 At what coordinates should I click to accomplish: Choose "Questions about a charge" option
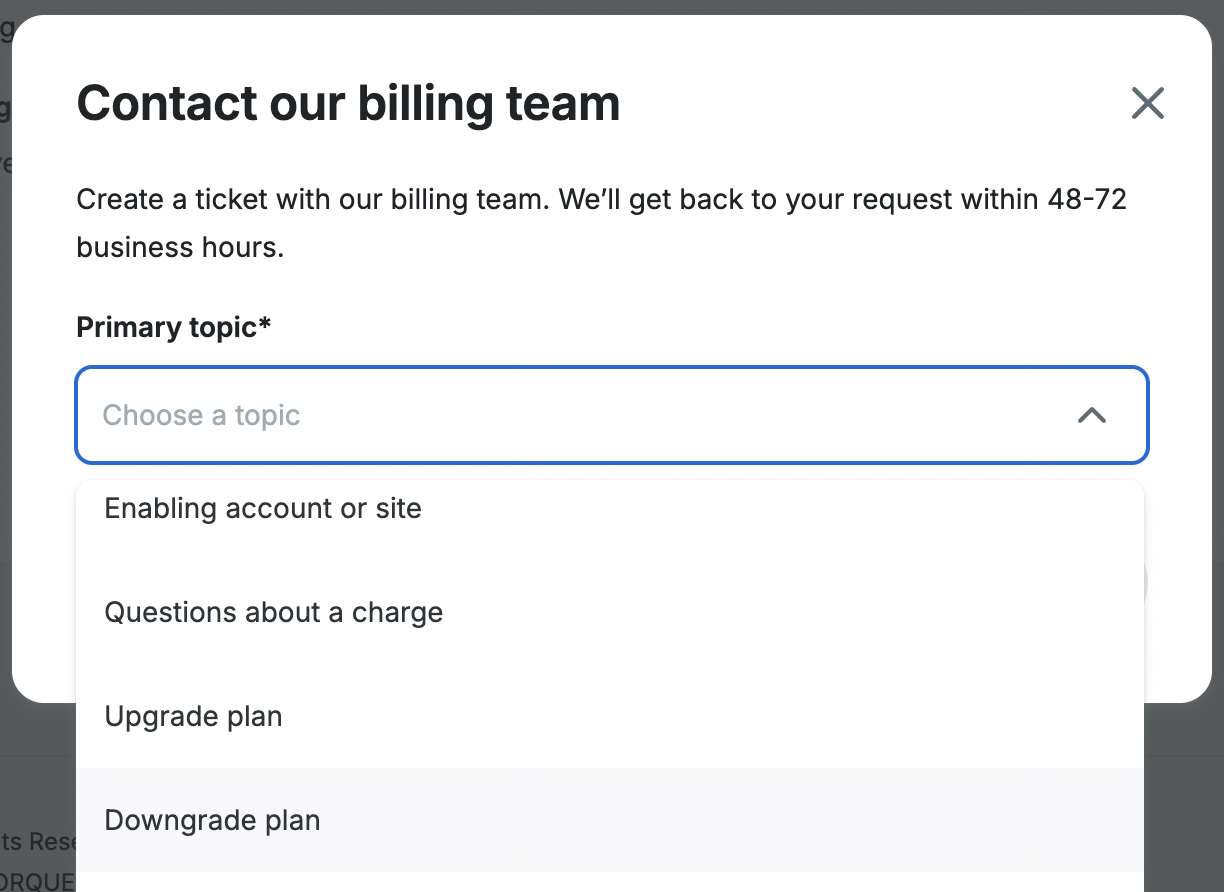pos(273,612)
